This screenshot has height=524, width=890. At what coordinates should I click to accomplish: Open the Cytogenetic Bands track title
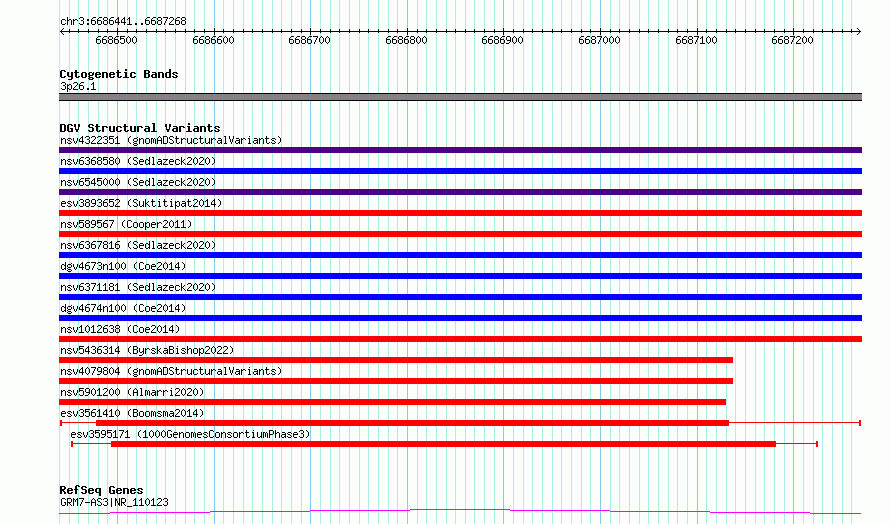[x=119, y=74]
